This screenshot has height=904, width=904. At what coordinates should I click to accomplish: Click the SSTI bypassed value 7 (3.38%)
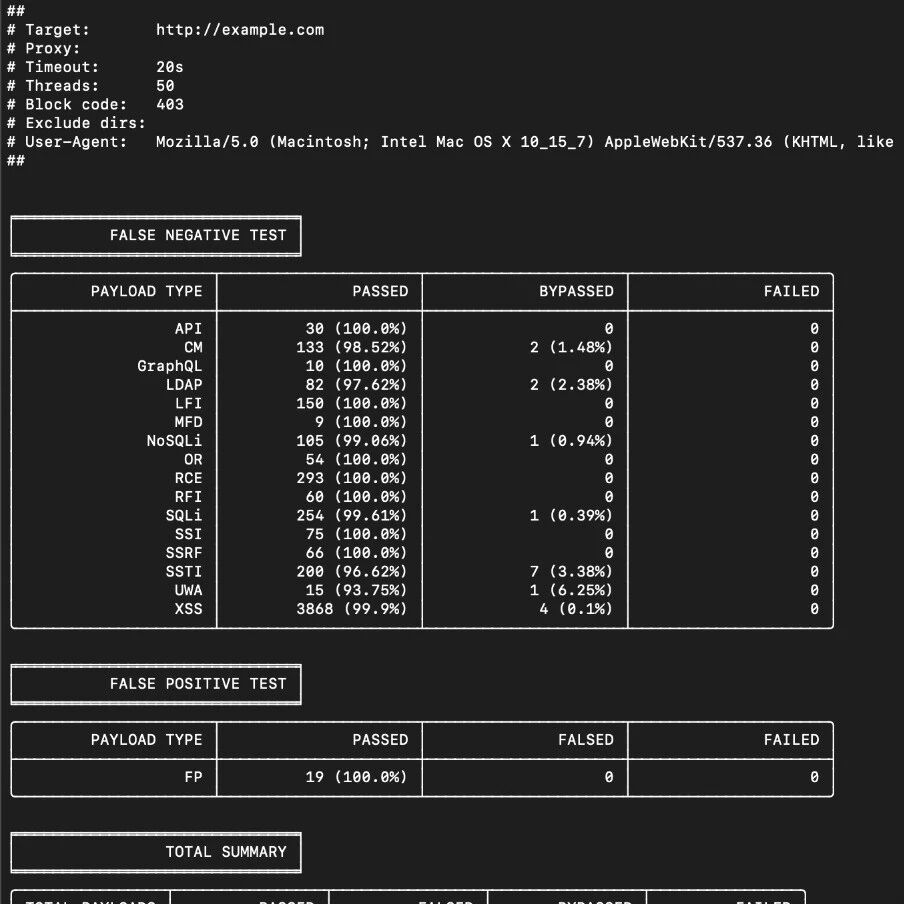pyautogui.click(x=571, y=571)
